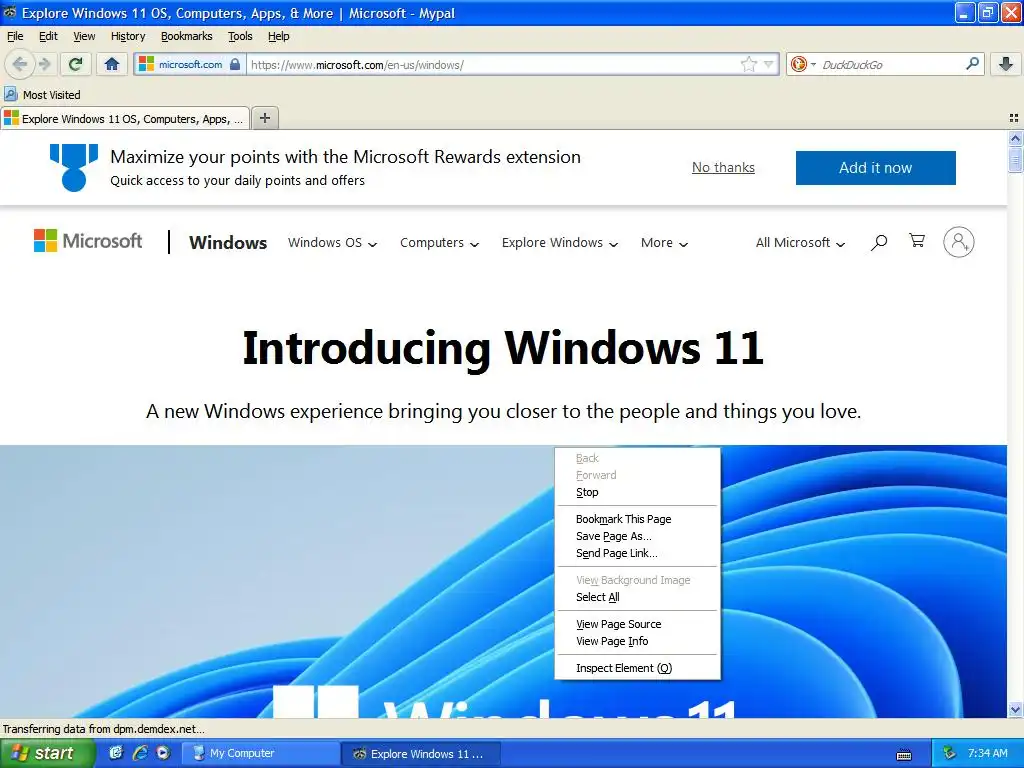Click the browser Forward arrow button
This screenshot has width=1024, height=768.
point(44,64)
